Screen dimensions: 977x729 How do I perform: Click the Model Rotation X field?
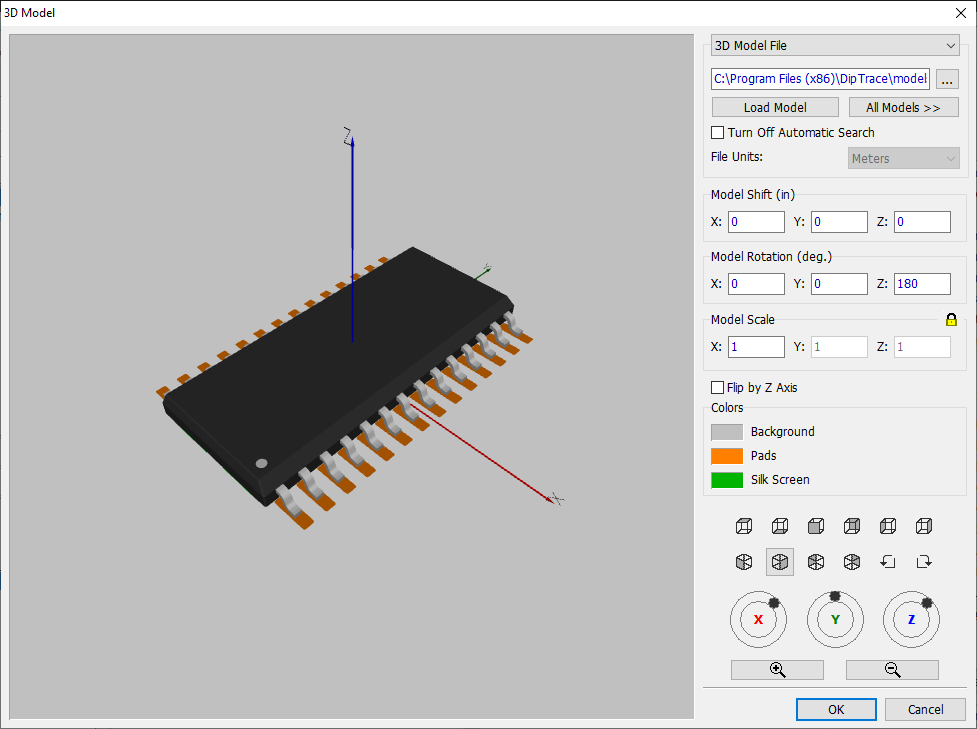(756, 284)
